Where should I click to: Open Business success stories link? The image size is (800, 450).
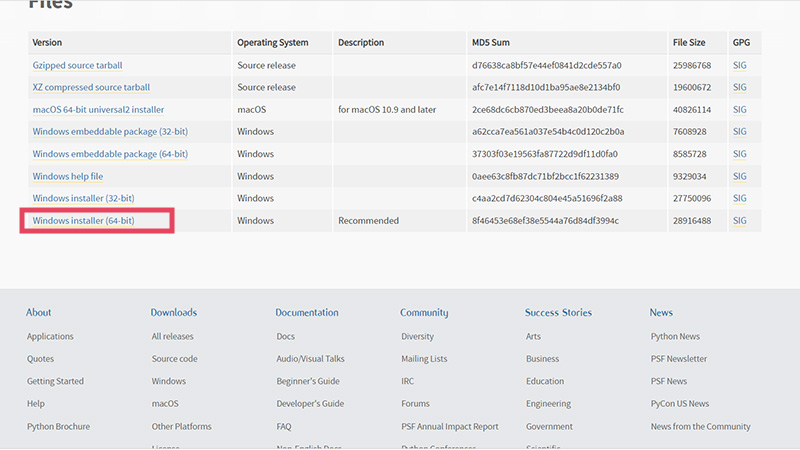point(542,359)
